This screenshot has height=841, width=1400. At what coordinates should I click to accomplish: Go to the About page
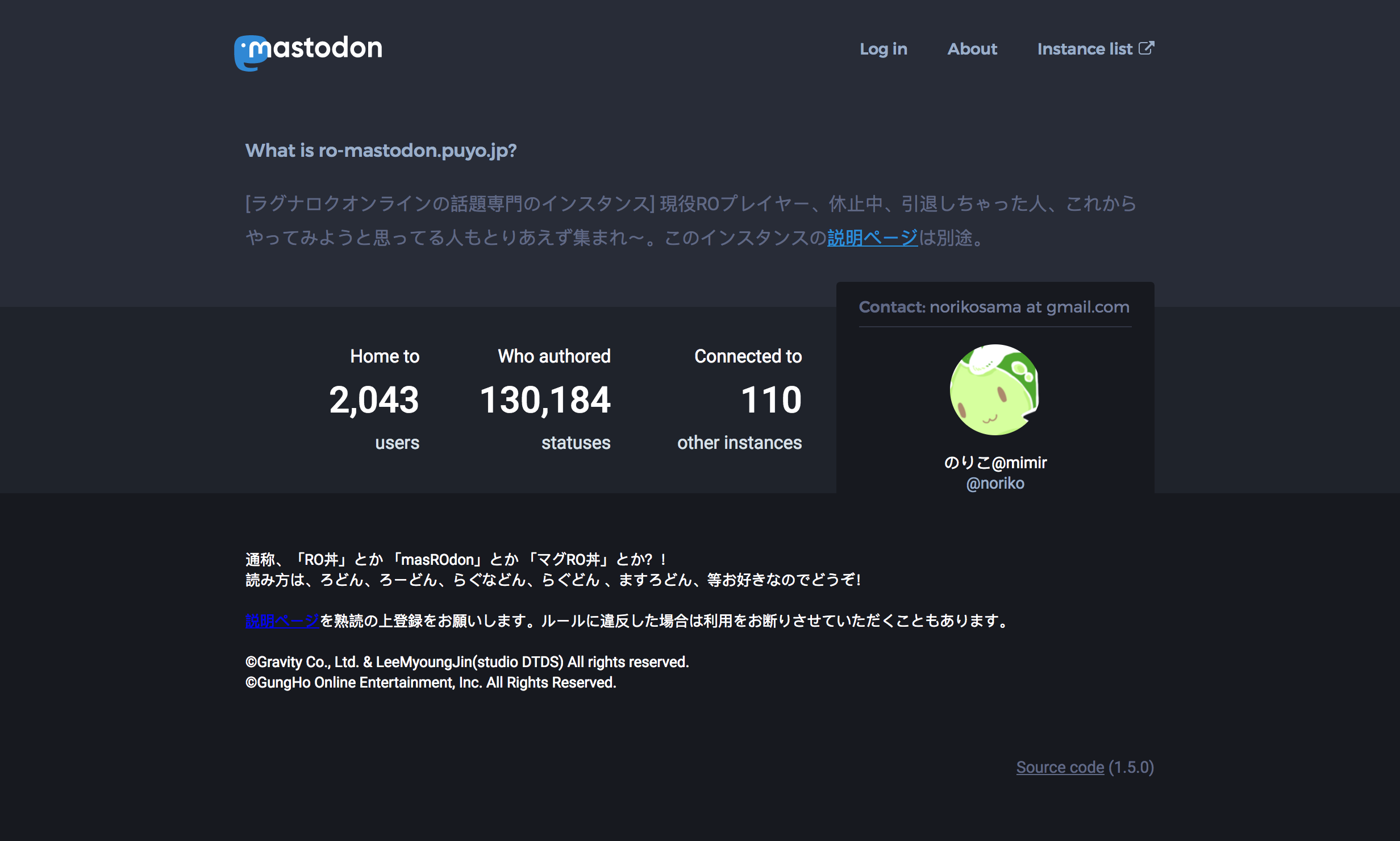click(972, 49)
